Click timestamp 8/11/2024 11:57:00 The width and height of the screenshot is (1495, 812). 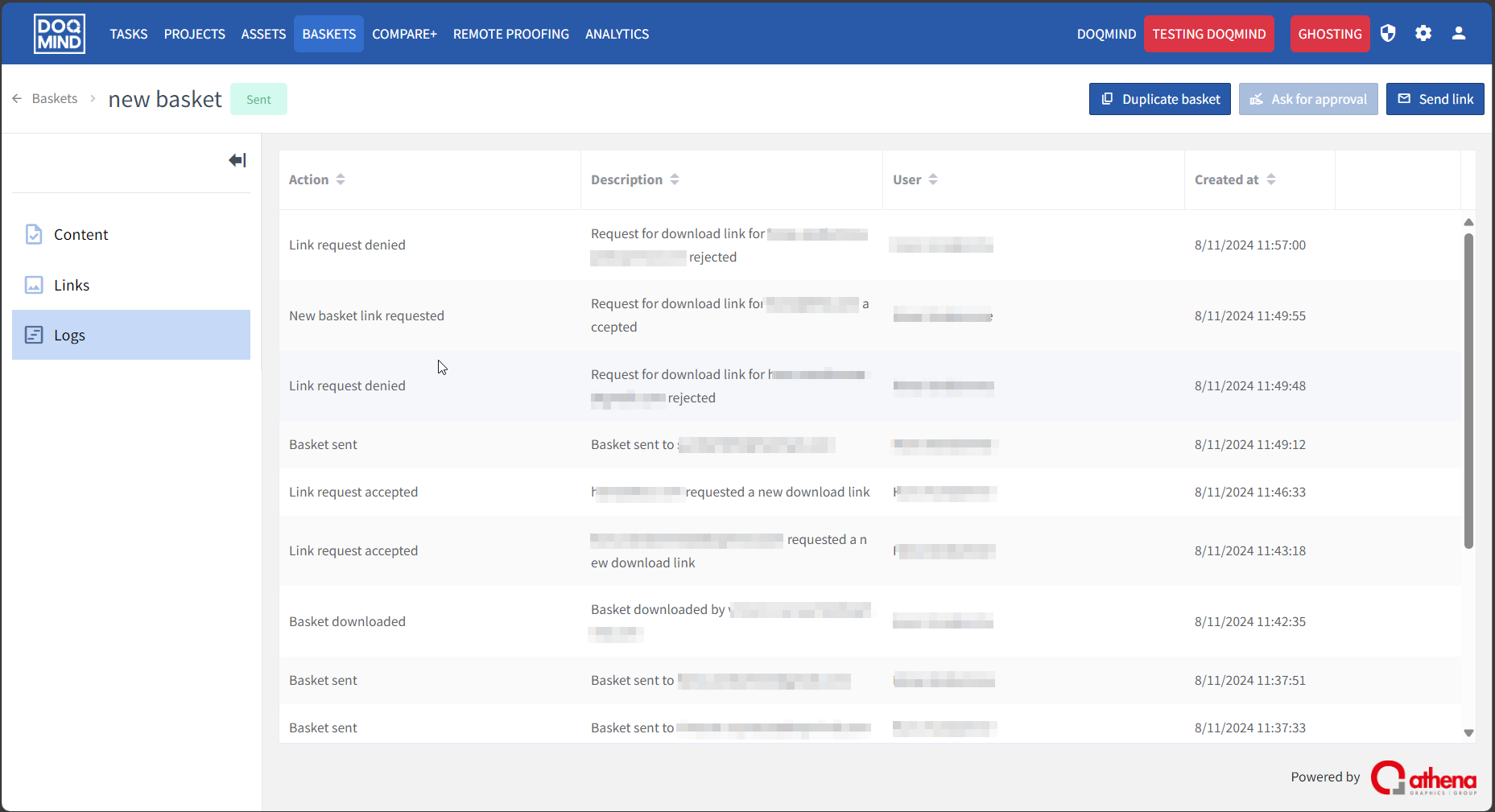point(1250,245)
